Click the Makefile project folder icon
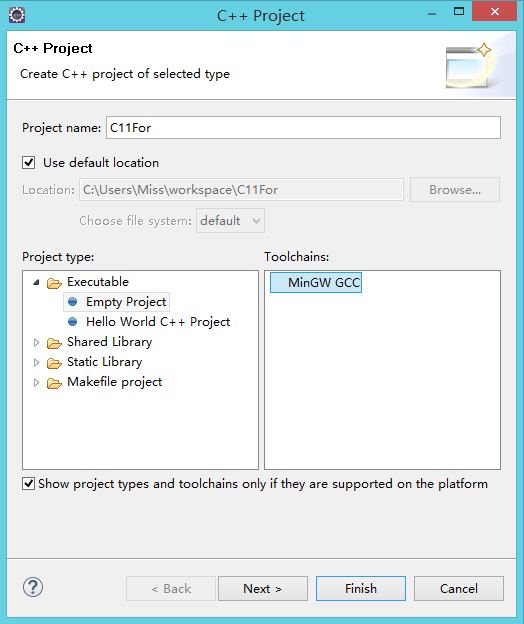The width and height of the screenshot is (524, 624). [x=54, y=383]
